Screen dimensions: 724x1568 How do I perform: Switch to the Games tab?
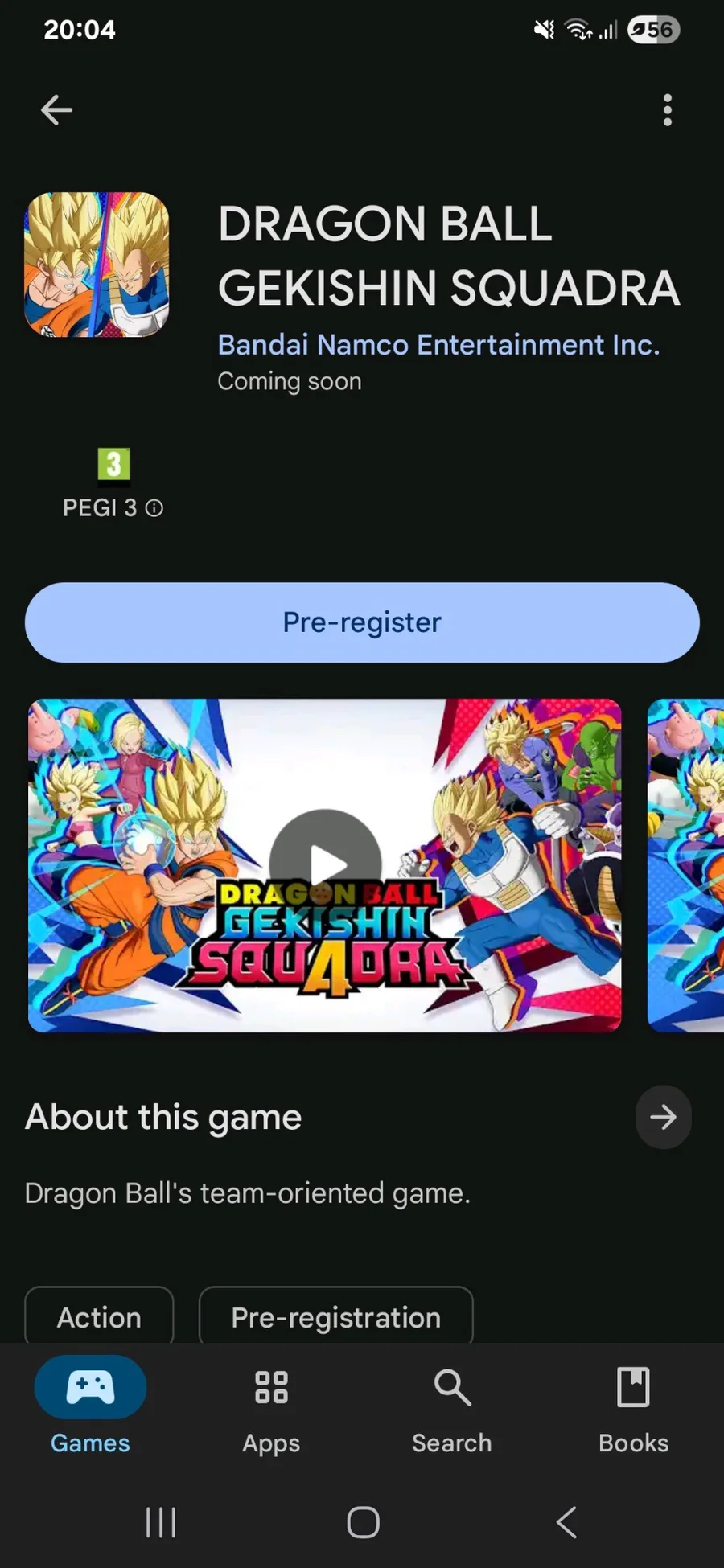coord(90,1406)
